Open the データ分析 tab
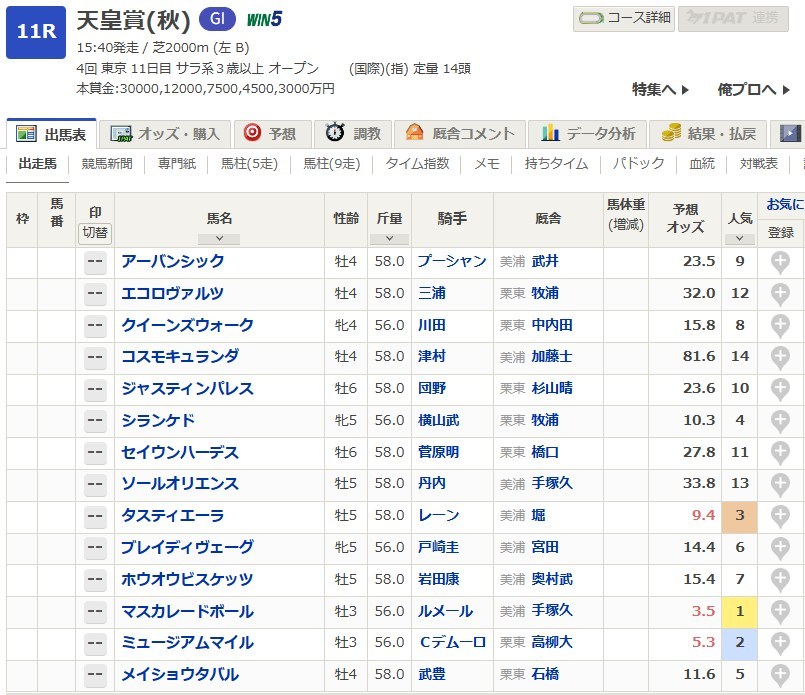 tap(589, 133)
